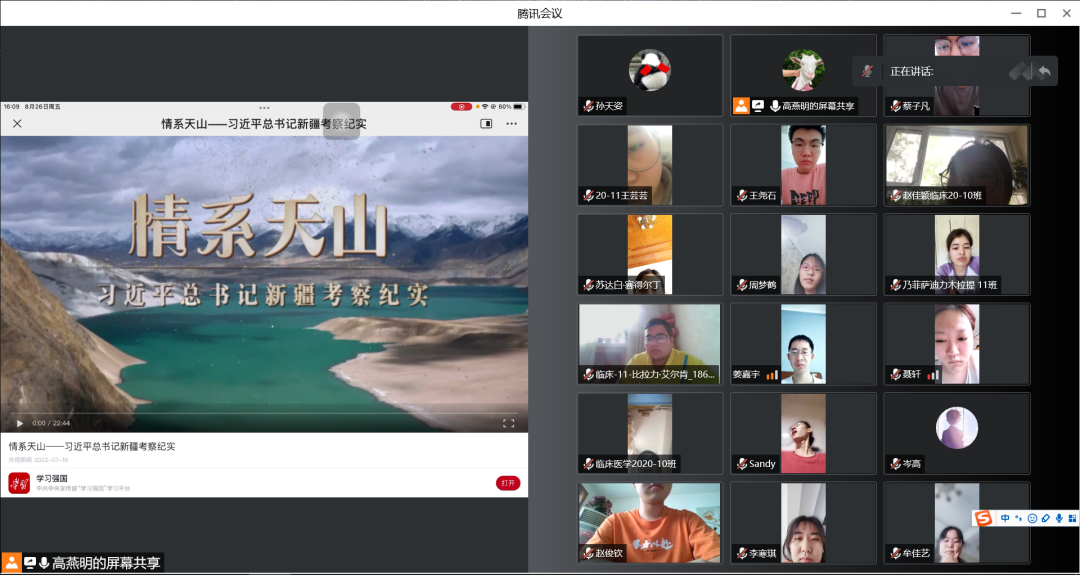Click mic icon beside 高燕明的屏幕共享 label
1080x575 pixels.
tap(43, 563)
